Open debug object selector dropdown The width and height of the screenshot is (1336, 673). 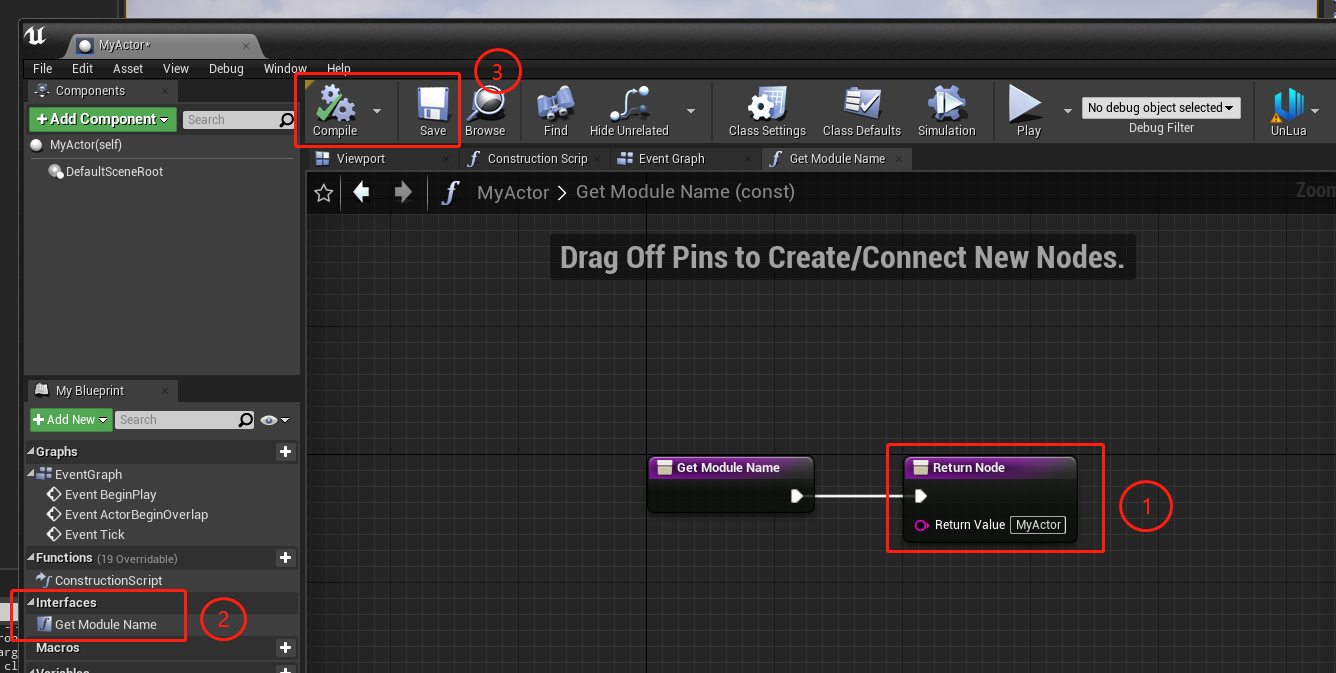click(x=1161, y=108)
